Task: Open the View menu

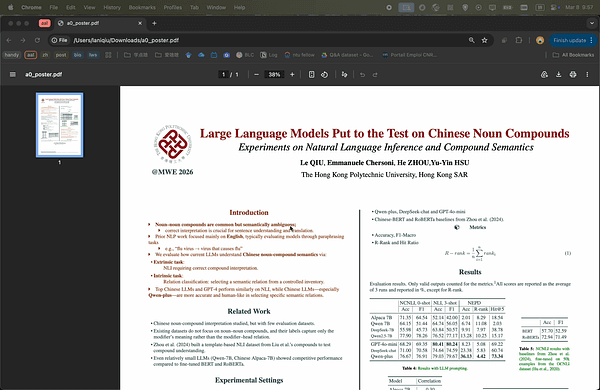Action: coord(89,7)
